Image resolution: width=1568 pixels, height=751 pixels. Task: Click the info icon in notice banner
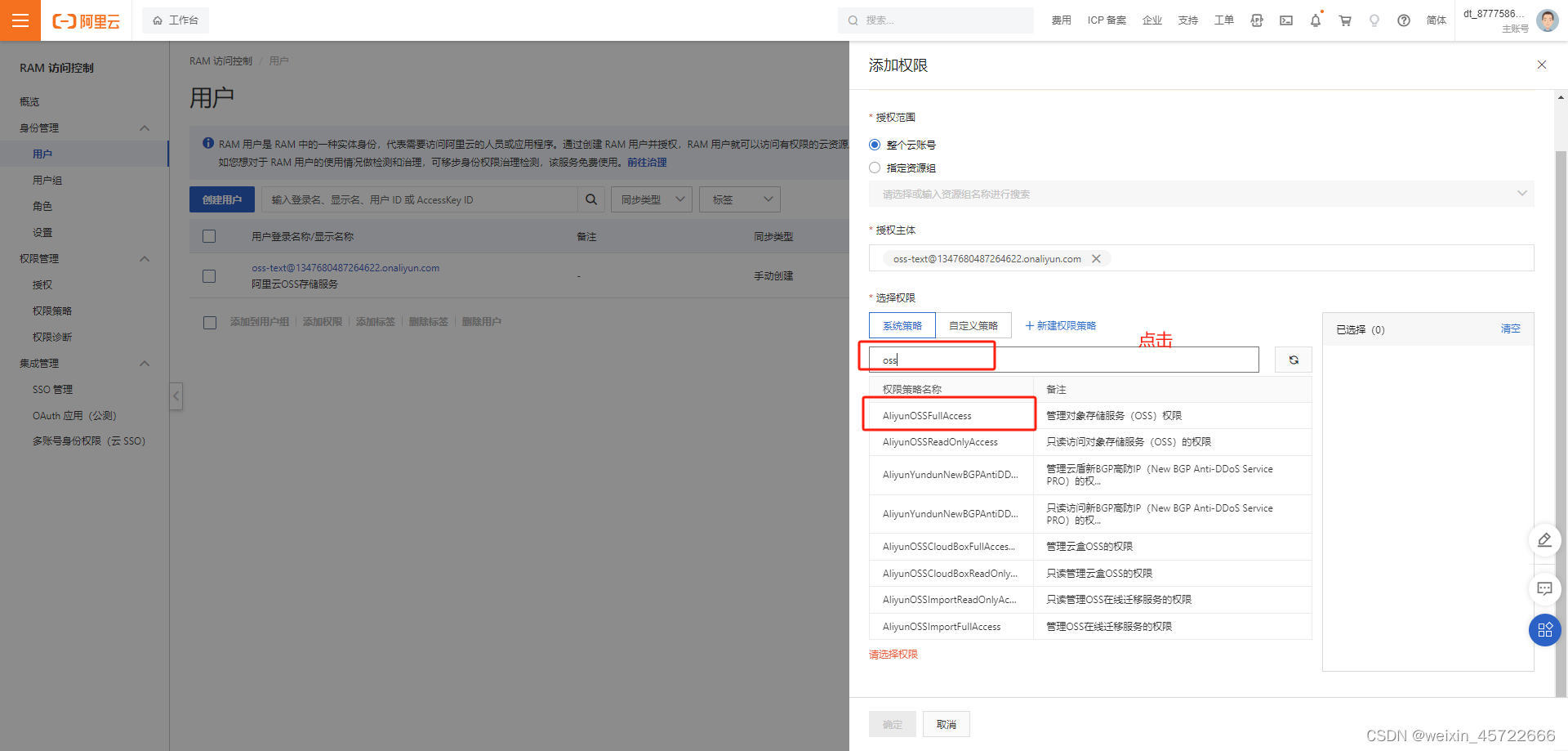[208, 143]
